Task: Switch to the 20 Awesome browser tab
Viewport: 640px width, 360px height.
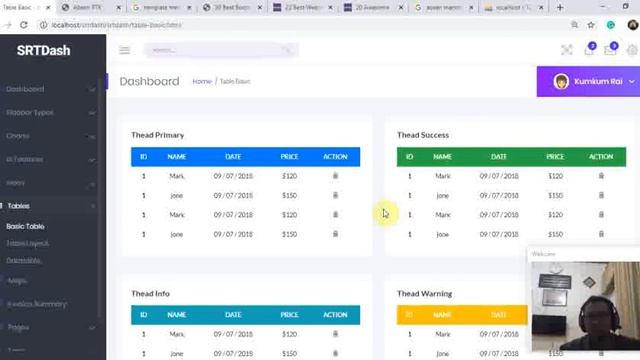Action: click(373, 7)
